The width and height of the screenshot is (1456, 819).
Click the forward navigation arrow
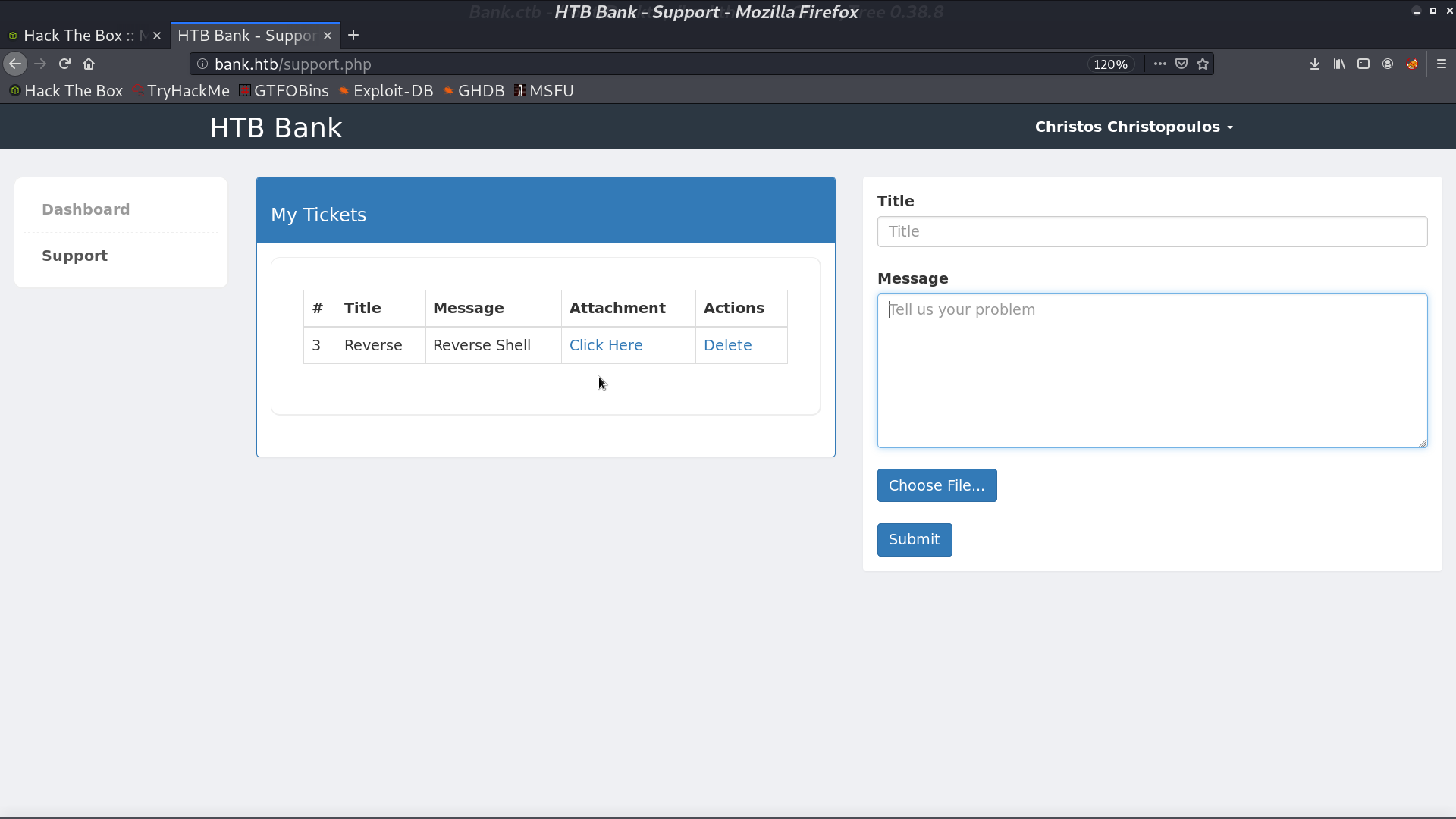(x=40, y=64)
